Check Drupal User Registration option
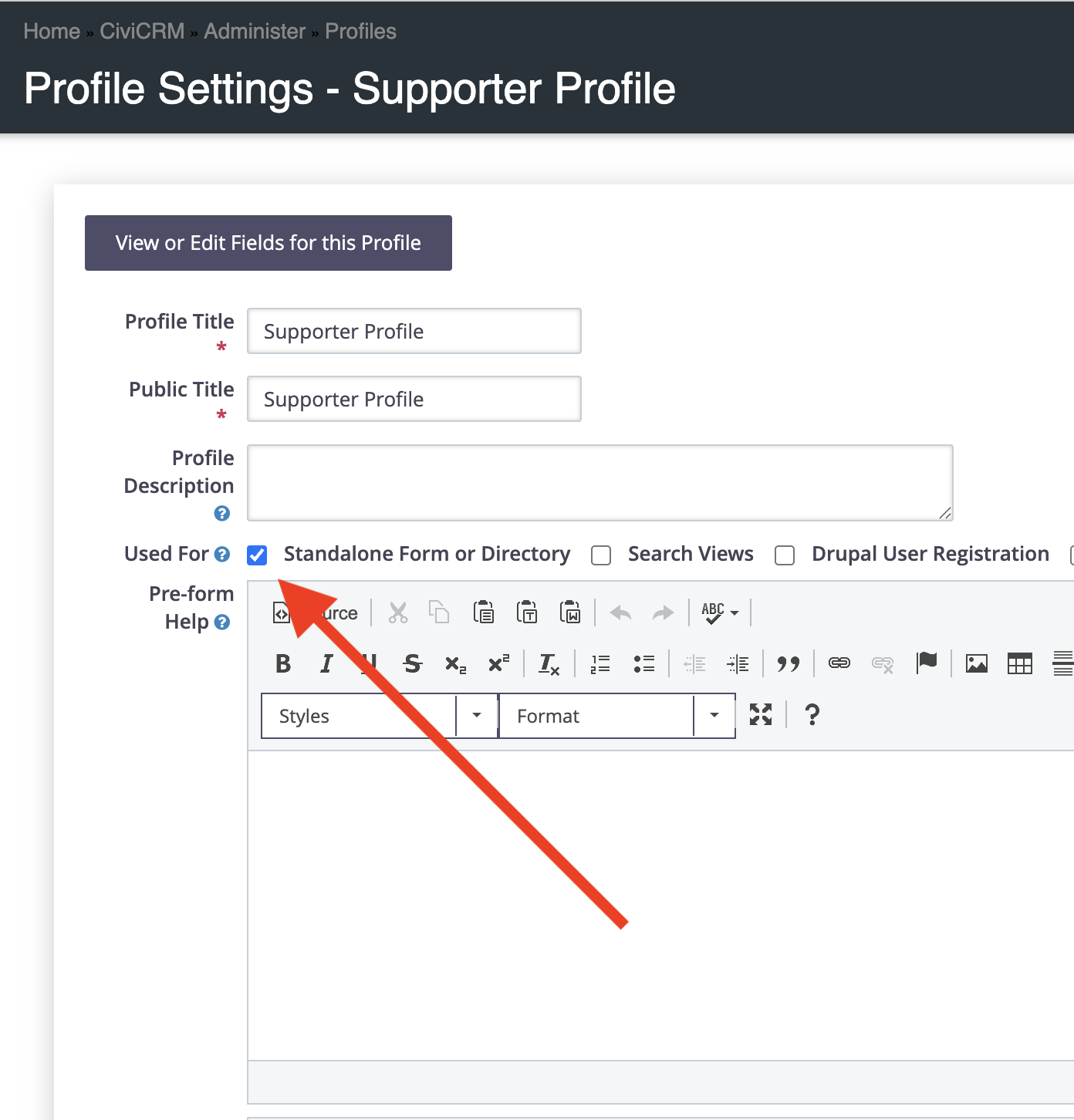 point(785,555)
